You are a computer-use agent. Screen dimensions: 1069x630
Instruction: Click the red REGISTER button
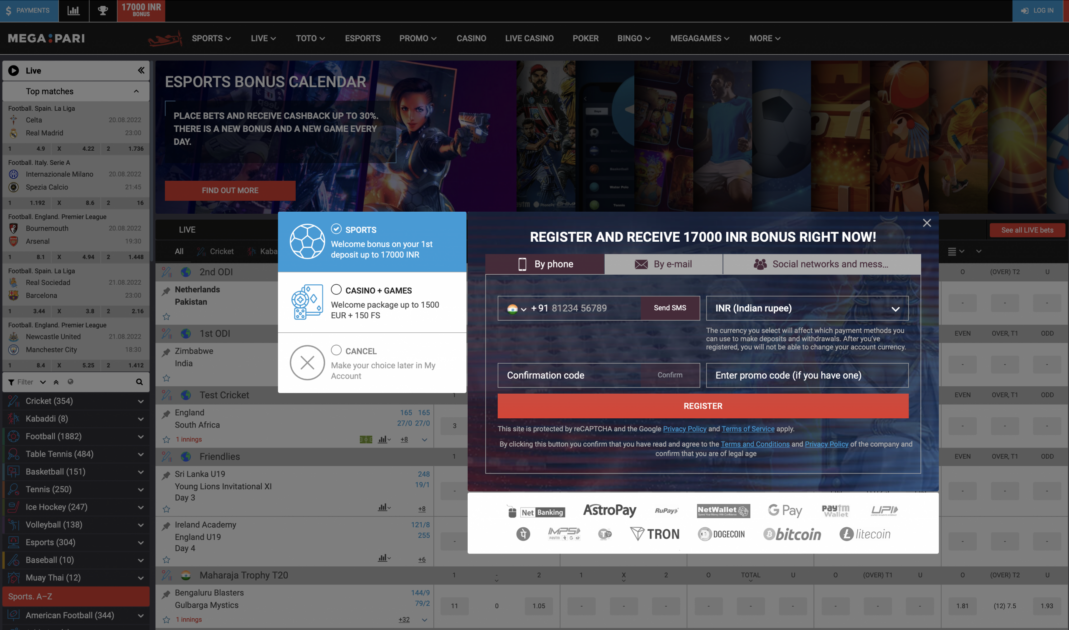coord(703,406)
